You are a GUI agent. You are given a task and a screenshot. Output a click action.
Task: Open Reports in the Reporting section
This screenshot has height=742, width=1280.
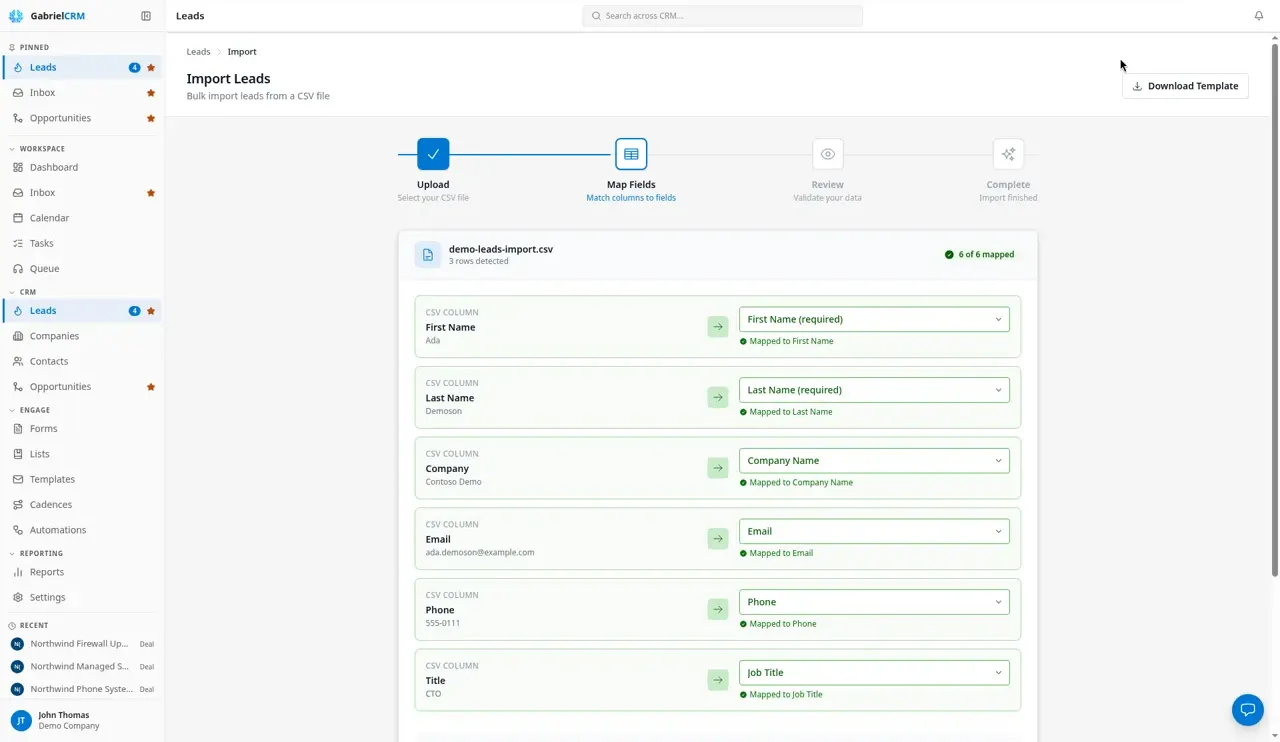(x=82, y=572)
